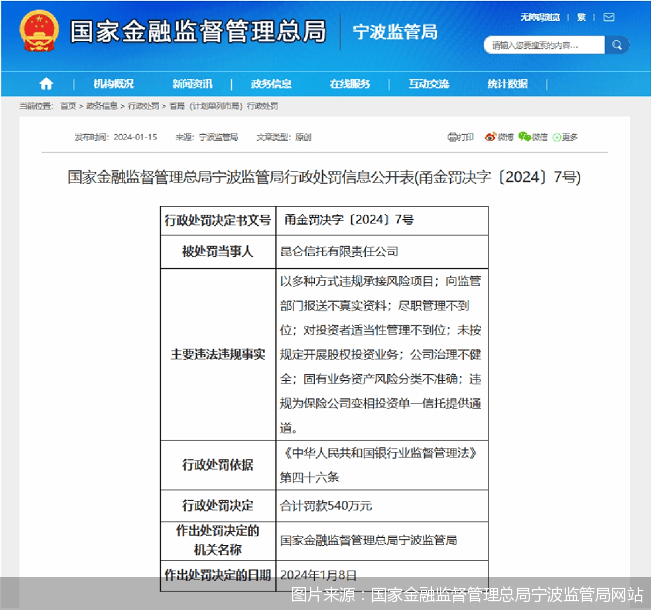Share via Weibo icon 微博
This screenshot has height=610, width=651.
pyautogui.click(x=499, y=137)
